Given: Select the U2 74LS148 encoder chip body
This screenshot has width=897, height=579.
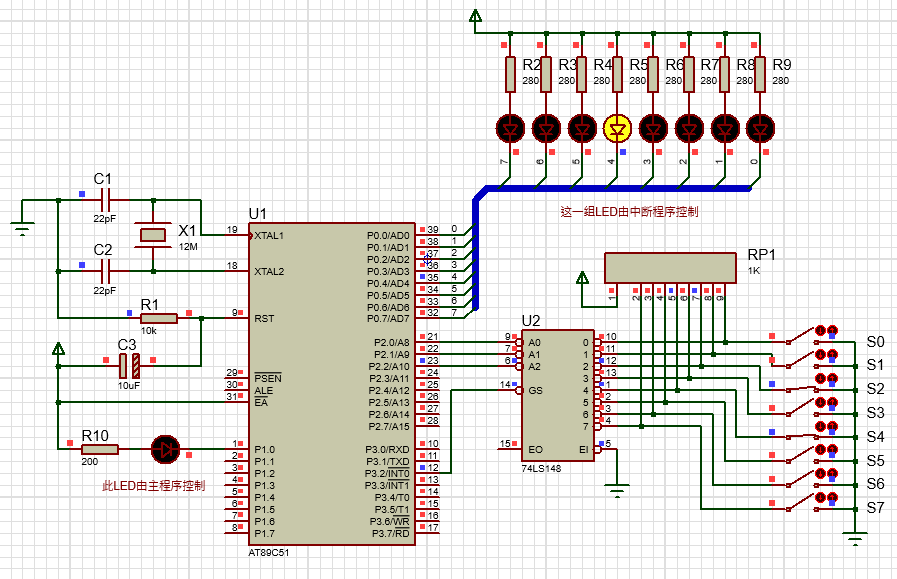Looking at the screenshot, I should point(558,395).
